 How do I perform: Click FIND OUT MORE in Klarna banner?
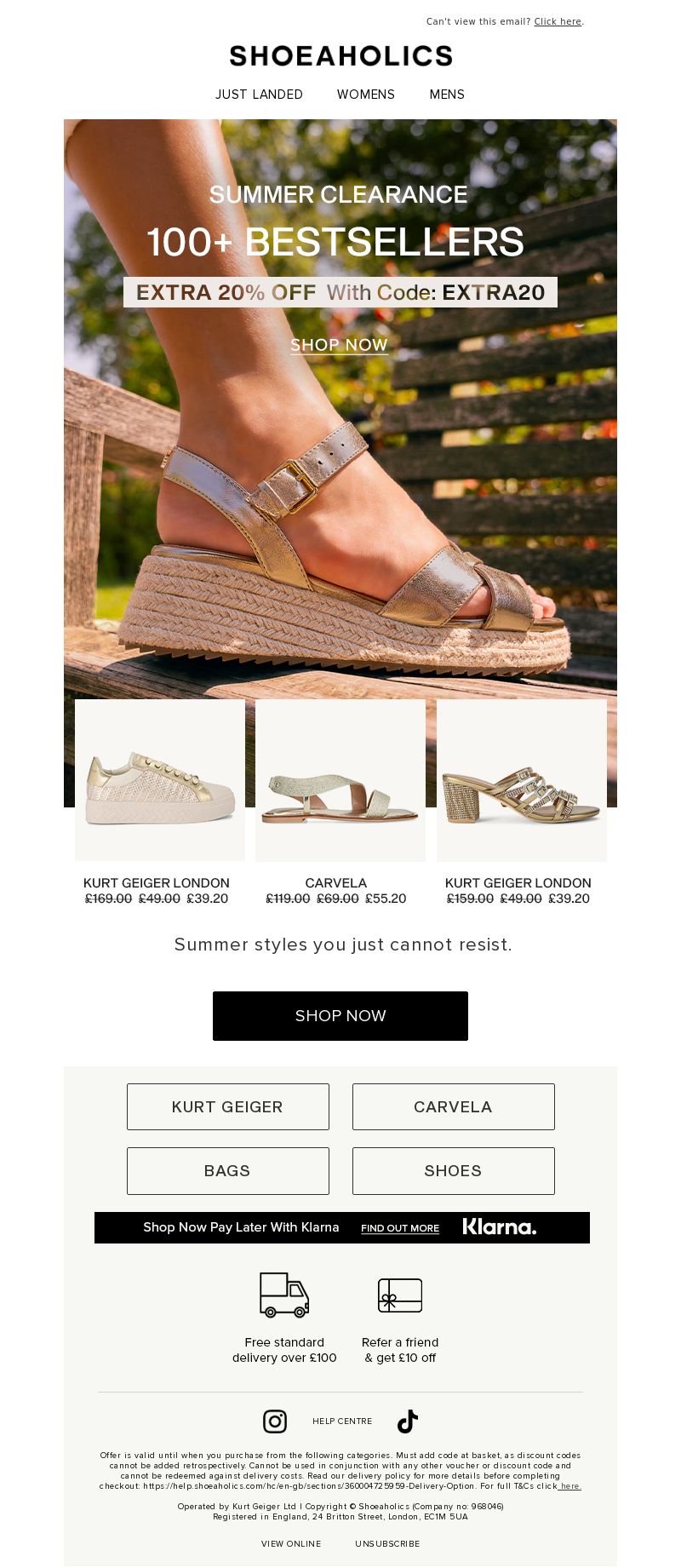(400, 1228)
